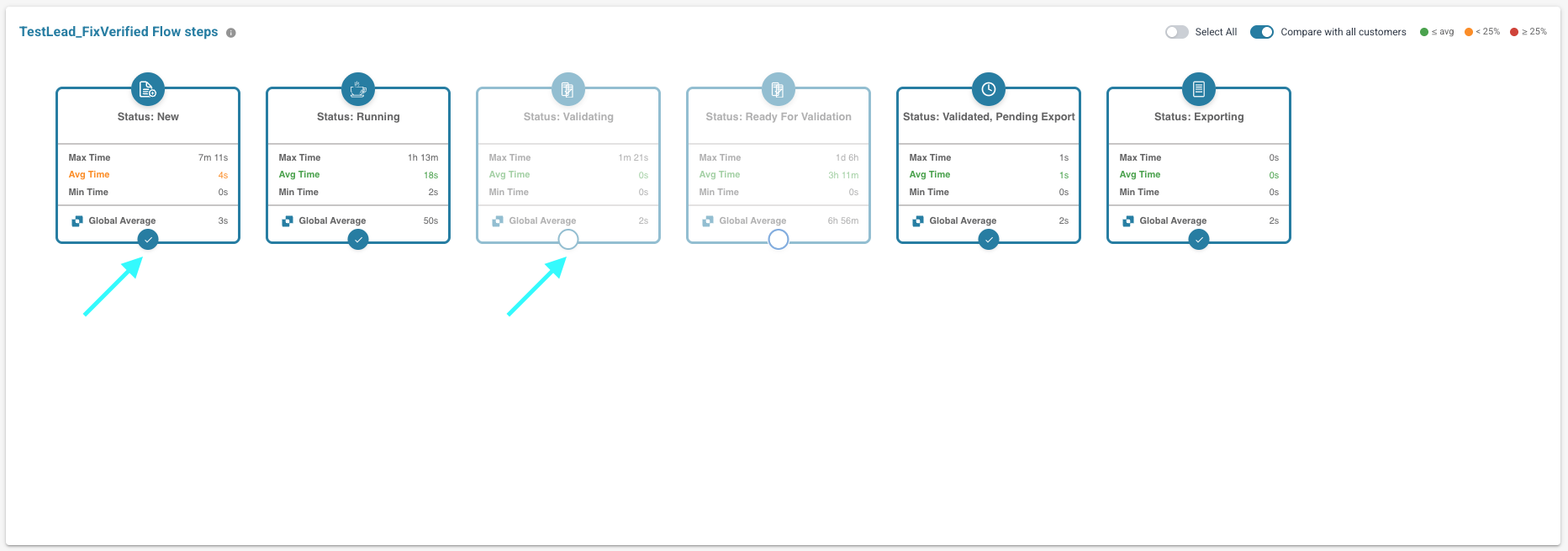Click the 50s Global Average value
The height and width of the screenshot is (551, 1568).
click(430, 220)
